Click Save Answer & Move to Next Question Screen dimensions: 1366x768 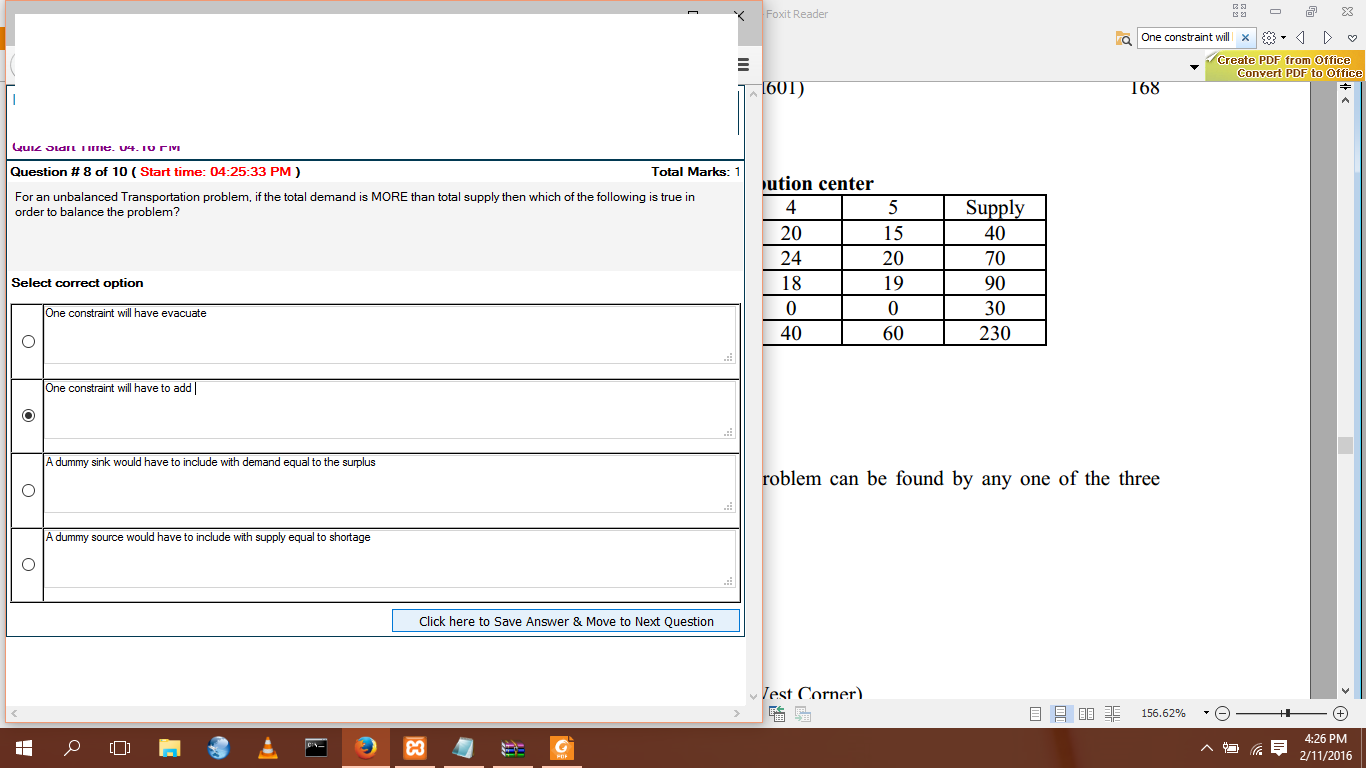[x=566, y=621]
